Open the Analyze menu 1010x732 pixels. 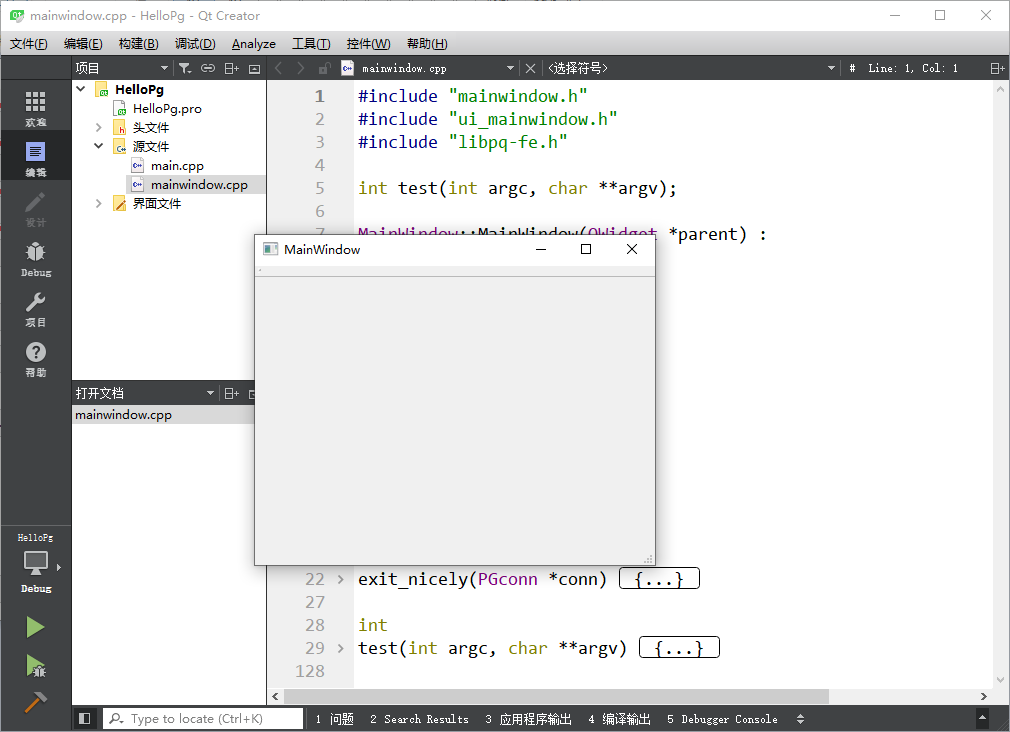tap(253, 43)
